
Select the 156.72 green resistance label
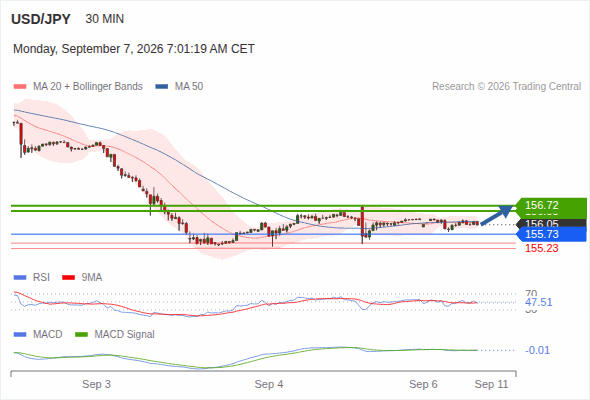551,205
